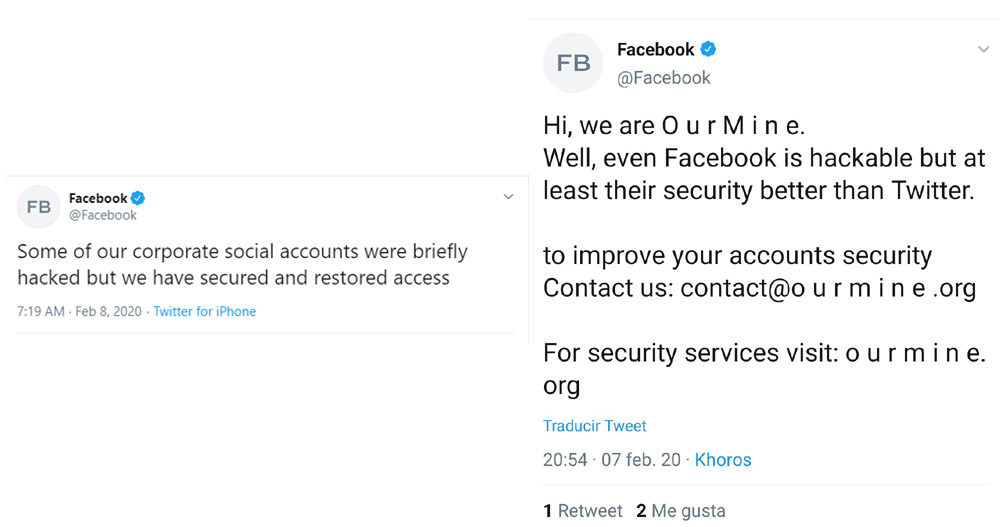The width and height of the screenshot is (1000, 527).
Task: Click the verified badge on the left tweet
Action: (139, 198)
